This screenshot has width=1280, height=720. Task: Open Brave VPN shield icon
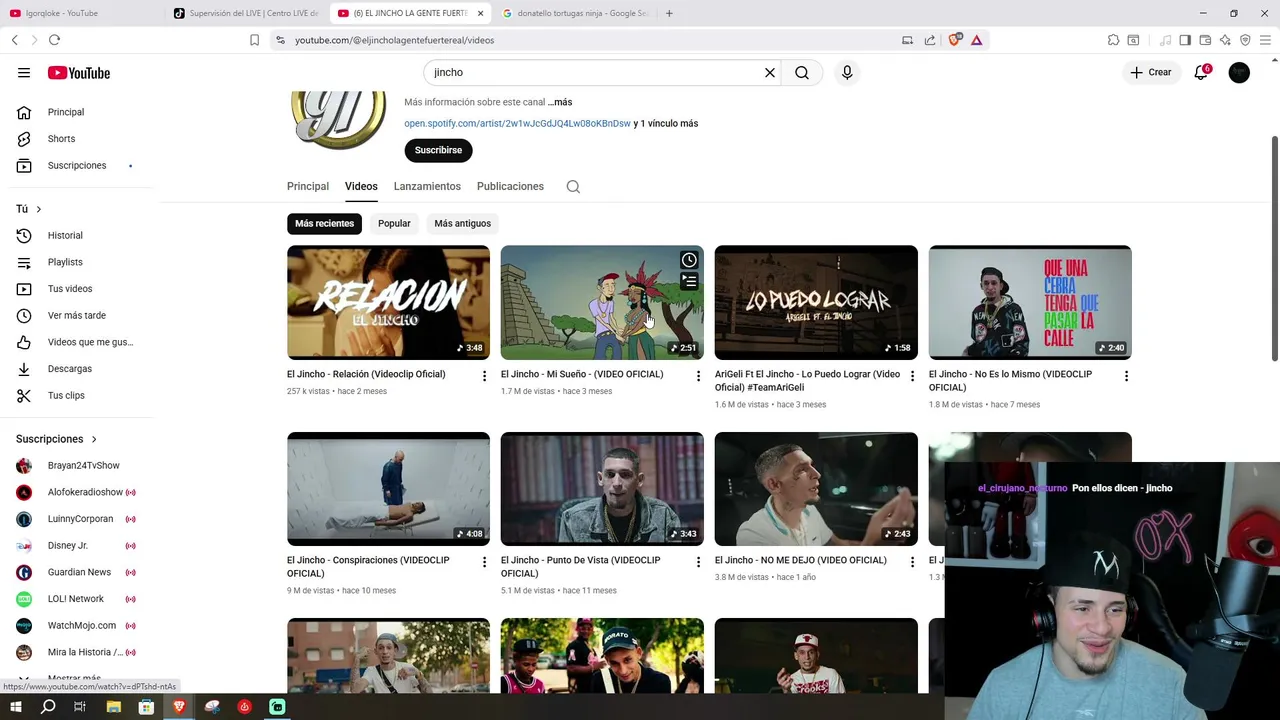(x=1245, y=40)
